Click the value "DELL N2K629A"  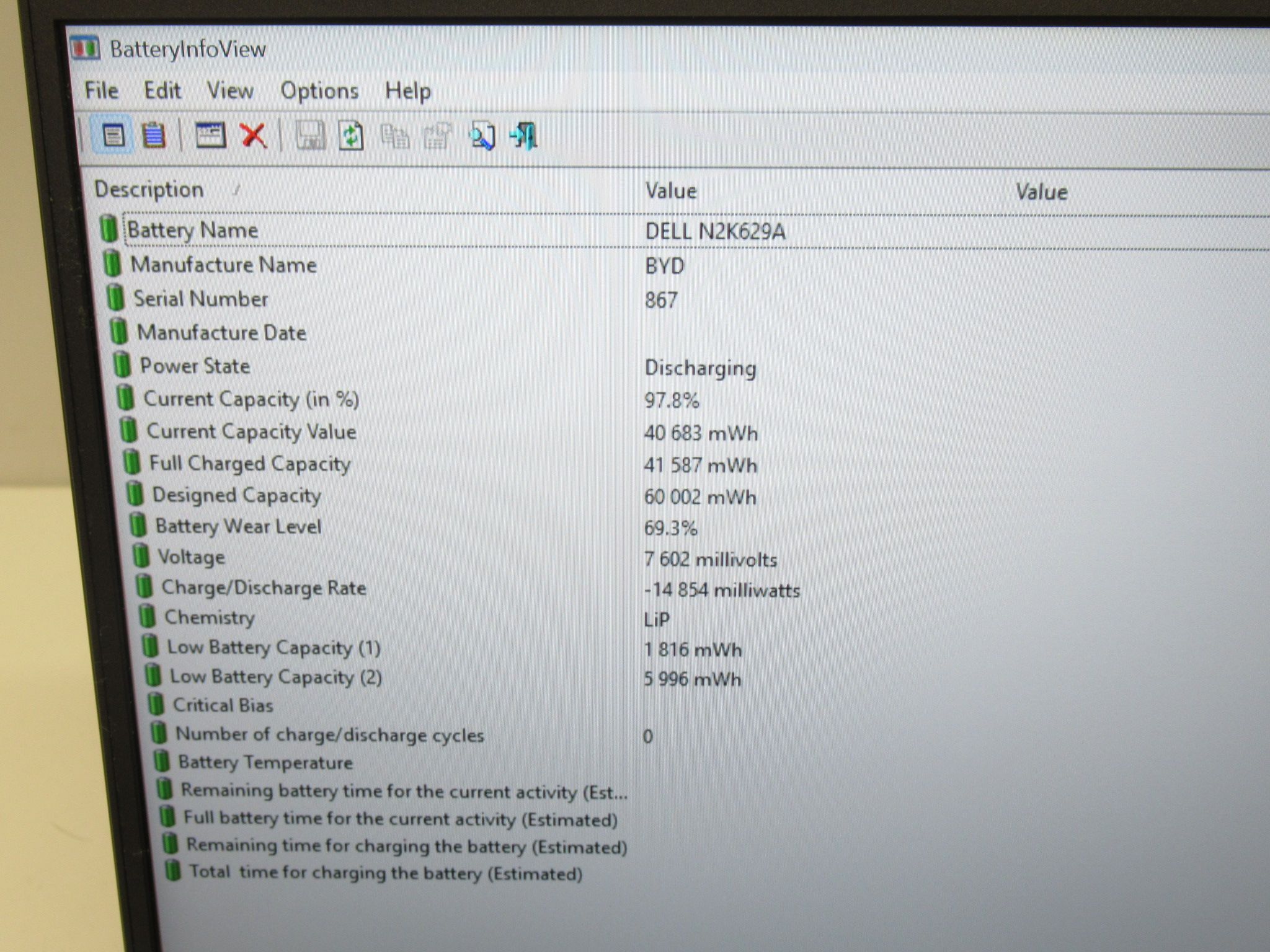[715, 231]
